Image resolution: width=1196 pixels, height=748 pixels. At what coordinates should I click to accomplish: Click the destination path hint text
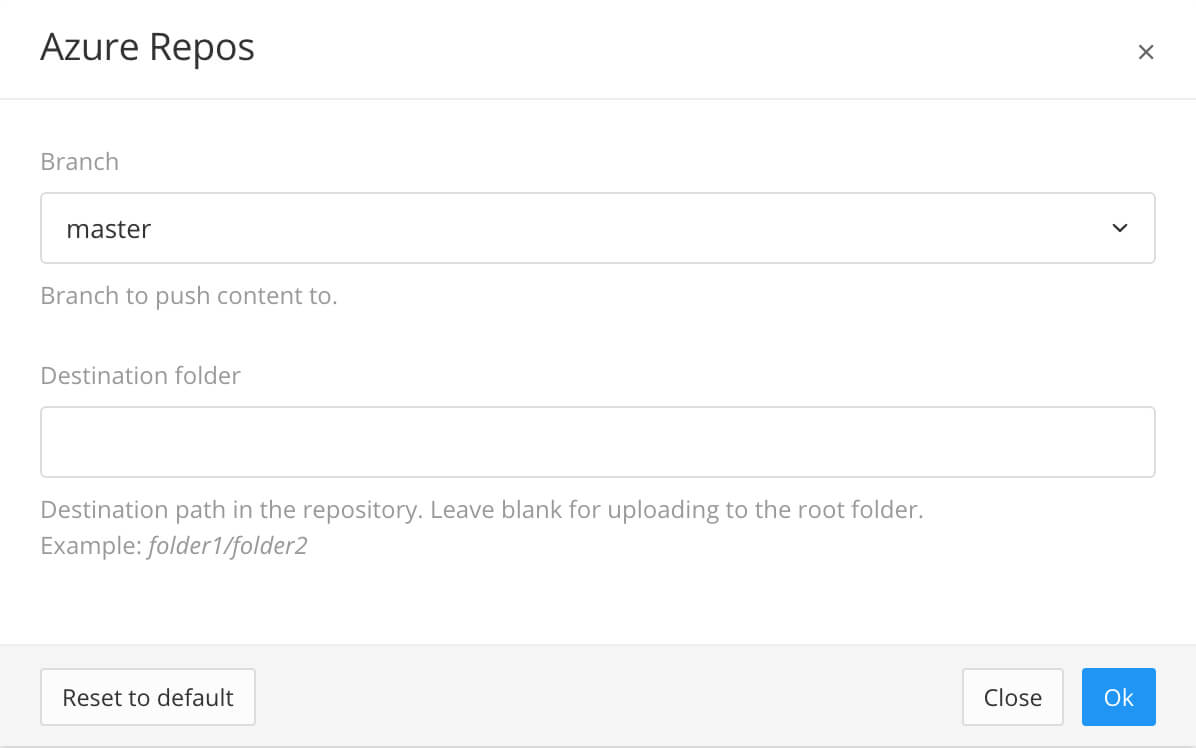coord(482,509)
